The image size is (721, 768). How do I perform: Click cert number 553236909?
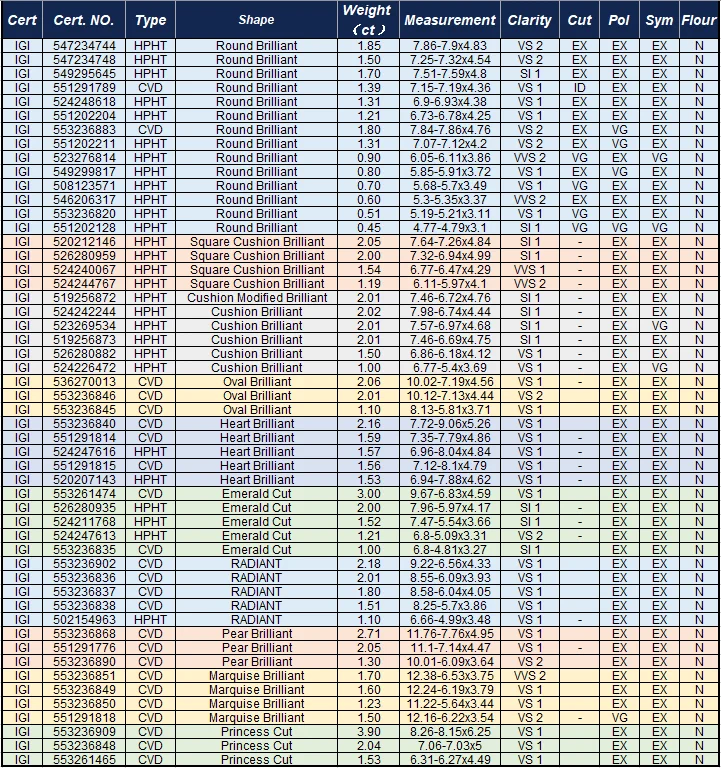pyautogui.click(x=84, y=732)
